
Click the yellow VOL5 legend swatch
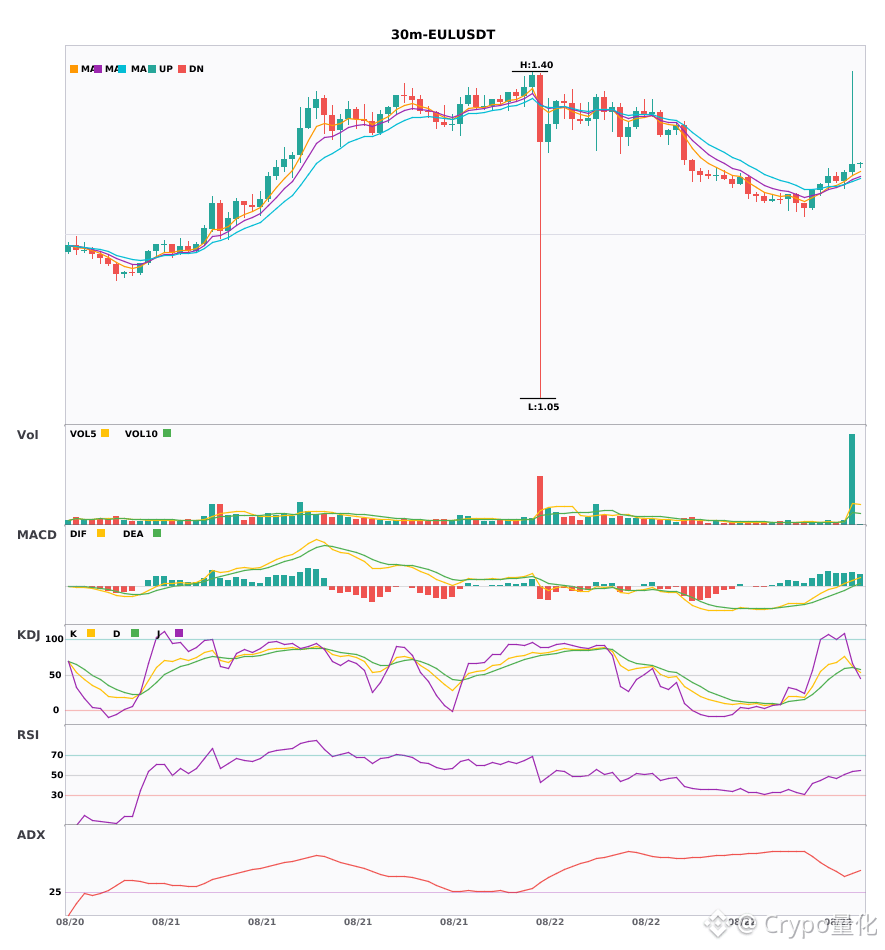coord(105,433)
